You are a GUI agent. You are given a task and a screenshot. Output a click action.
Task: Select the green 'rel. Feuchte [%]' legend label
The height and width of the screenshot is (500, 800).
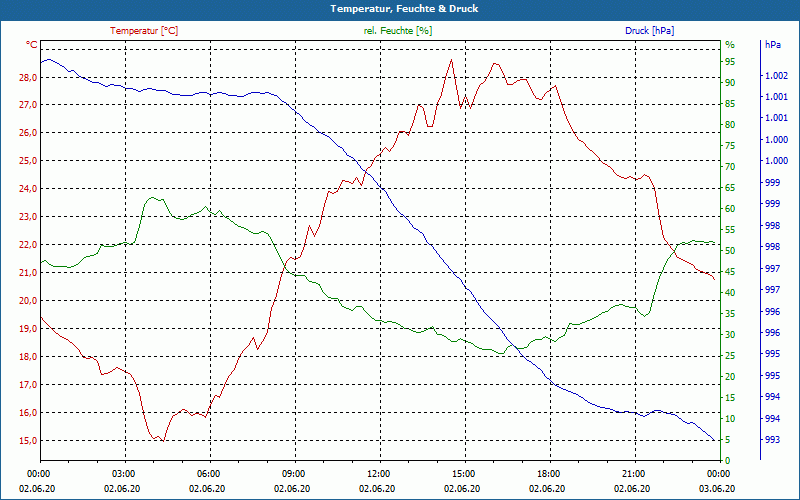click(398, 31)
